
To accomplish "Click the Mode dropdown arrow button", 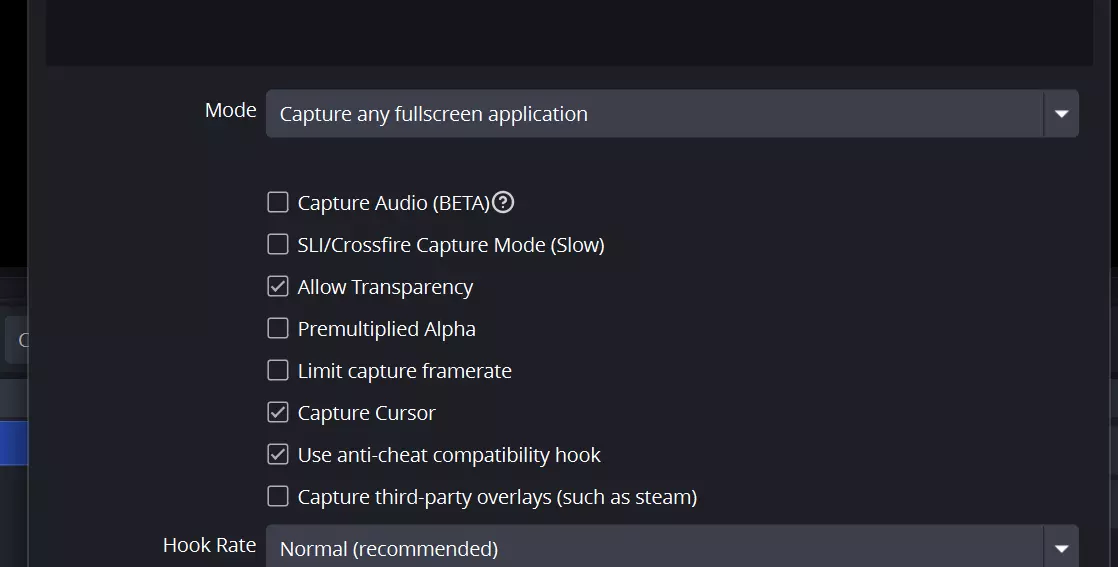I will click(x=1061, y=114).
